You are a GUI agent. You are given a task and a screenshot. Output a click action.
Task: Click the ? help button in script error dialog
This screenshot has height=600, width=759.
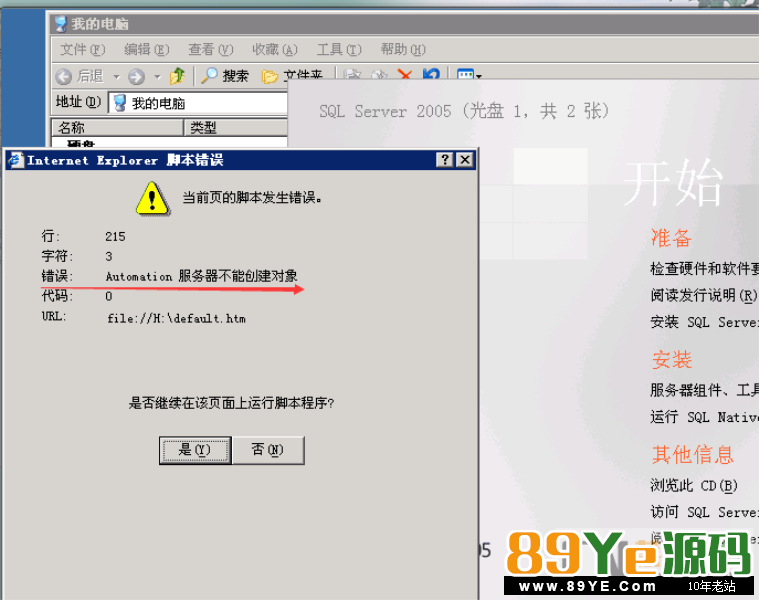click(444, 160)
